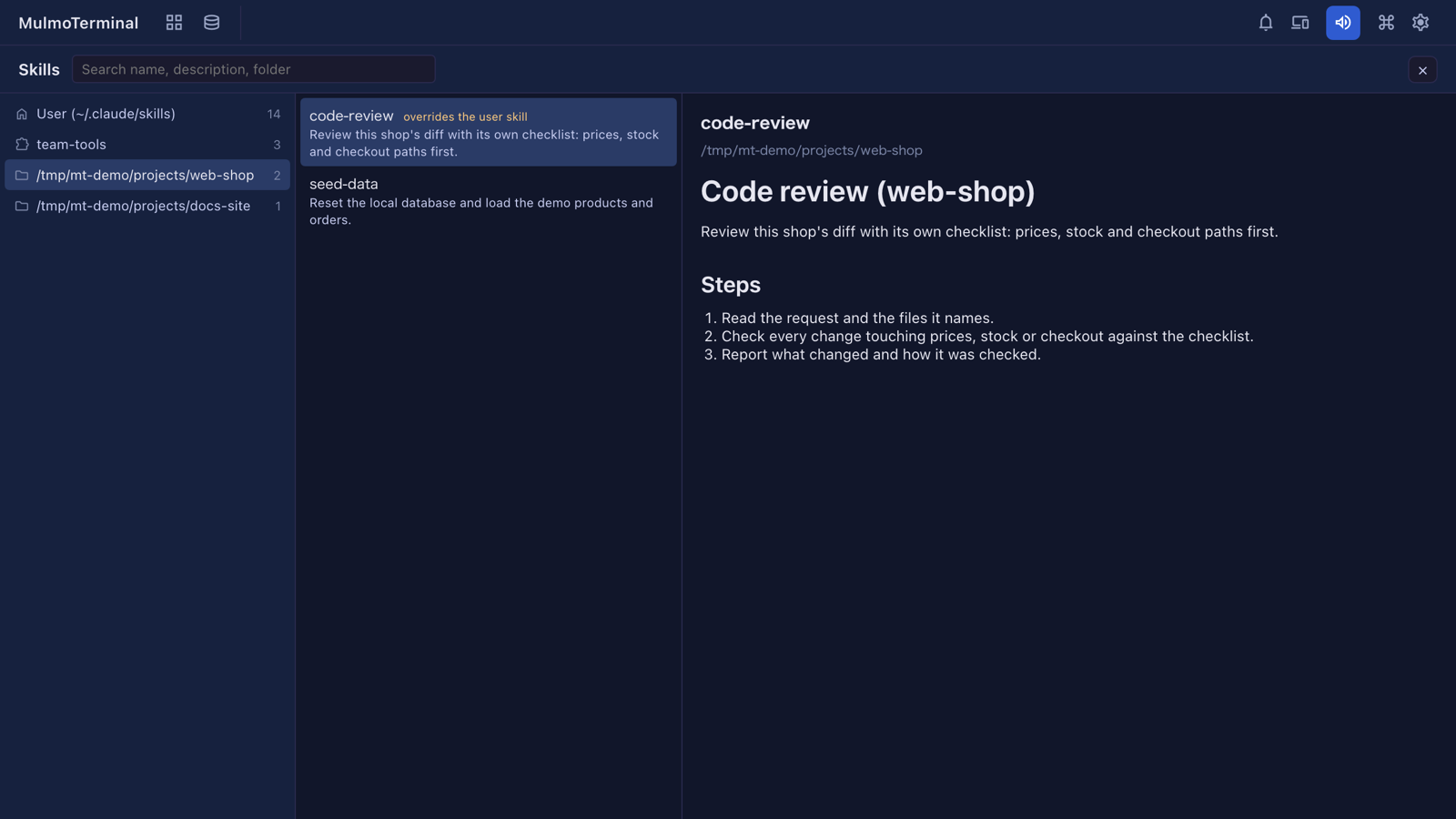1456x819 pixels.
Task: Focus the skills search field
Action: (253, 69)
